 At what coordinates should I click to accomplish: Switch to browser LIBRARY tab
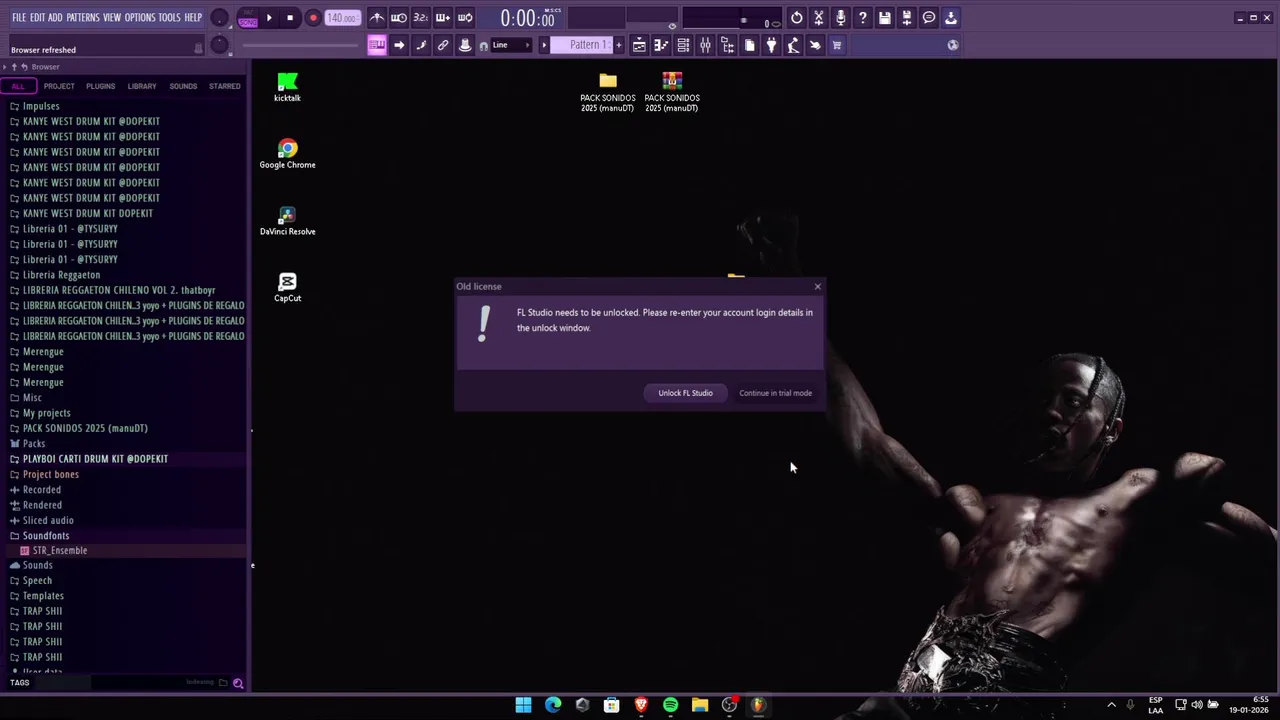coord(142,86)
